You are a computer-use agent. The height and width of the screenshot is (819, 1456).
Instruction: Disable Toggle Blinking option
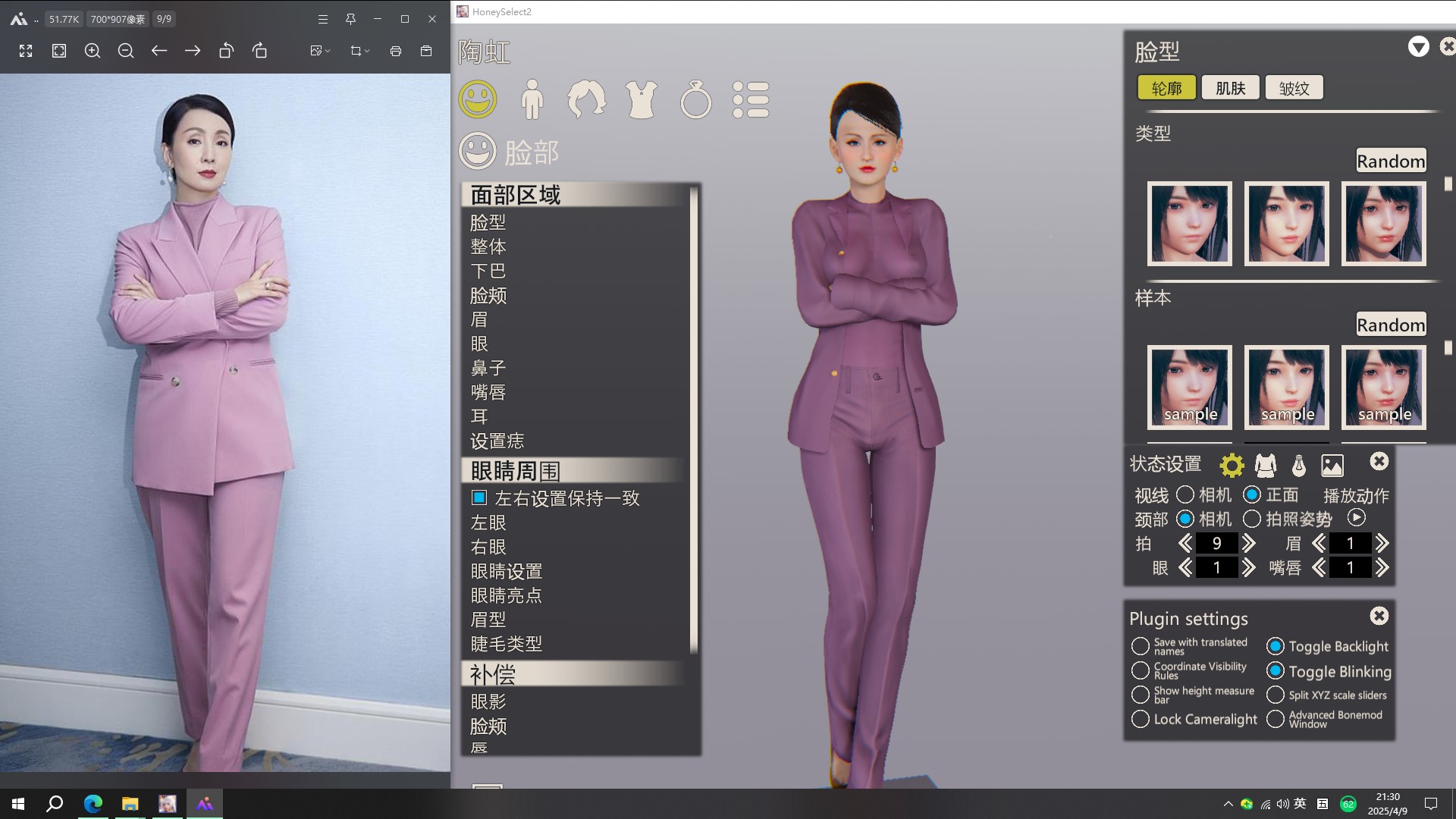(1276, 671)
